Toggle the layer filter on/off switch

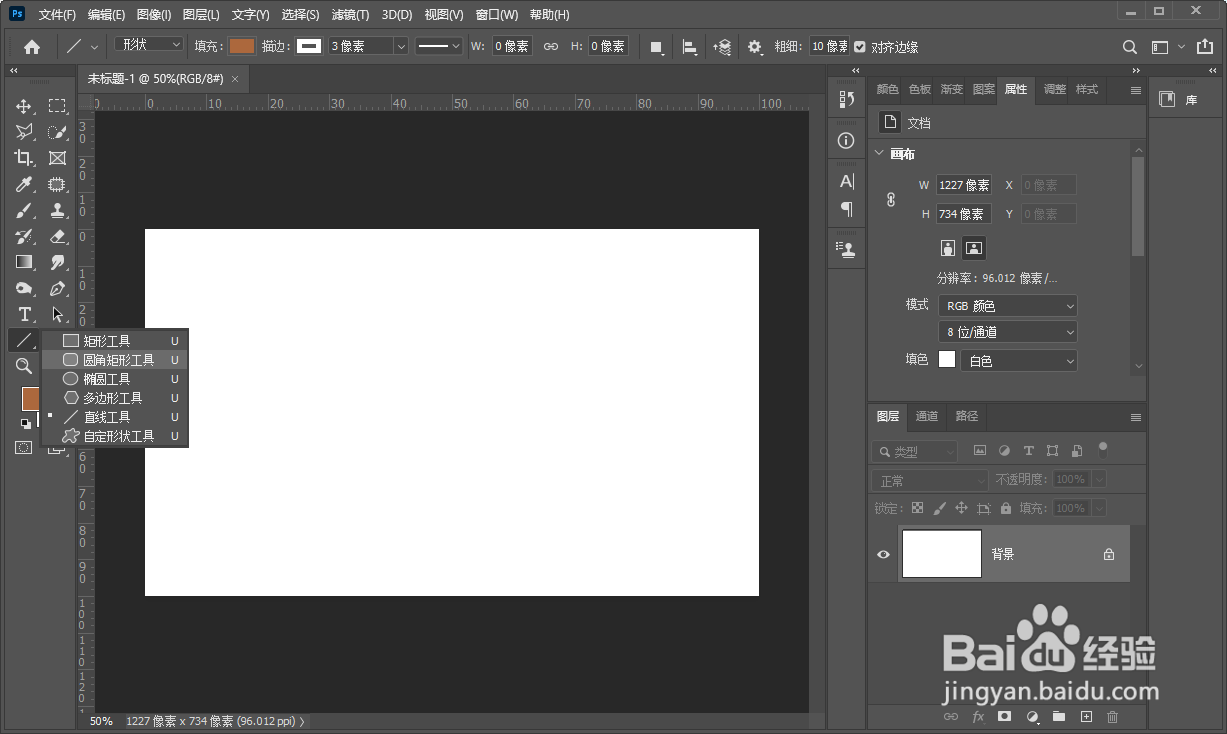(x=1103, y=450)
